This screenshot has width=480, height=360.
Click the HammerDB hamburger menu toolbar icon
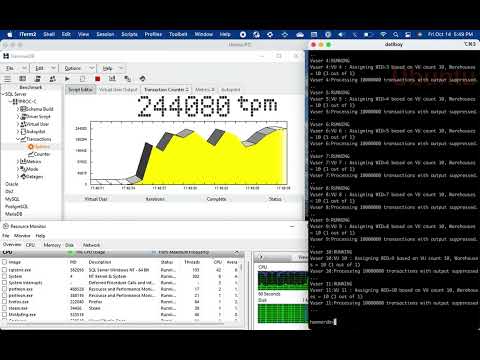click(7, 79)
